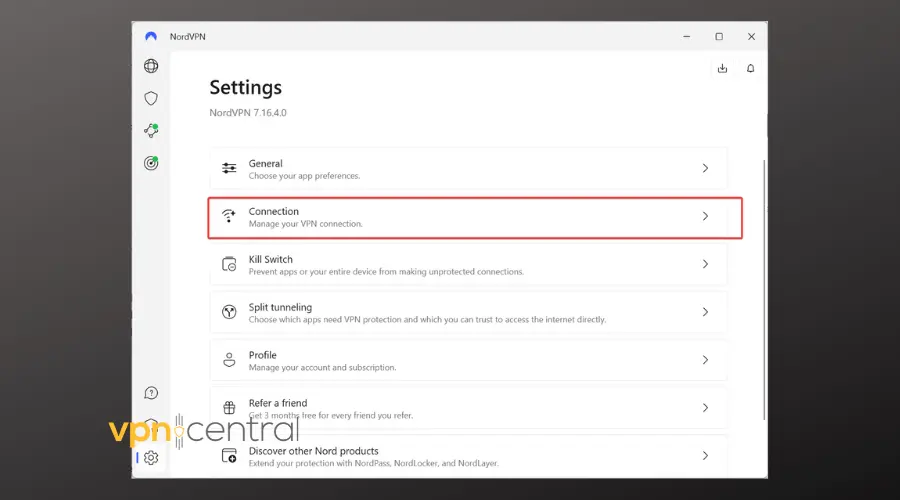Click the 'Prevent apps or your entire device' description

point(386,272)
